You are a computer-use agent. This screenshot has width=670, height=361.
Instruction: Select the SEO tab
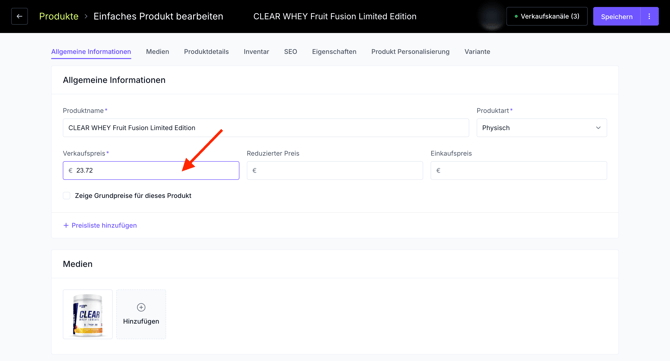pos(290,52)
